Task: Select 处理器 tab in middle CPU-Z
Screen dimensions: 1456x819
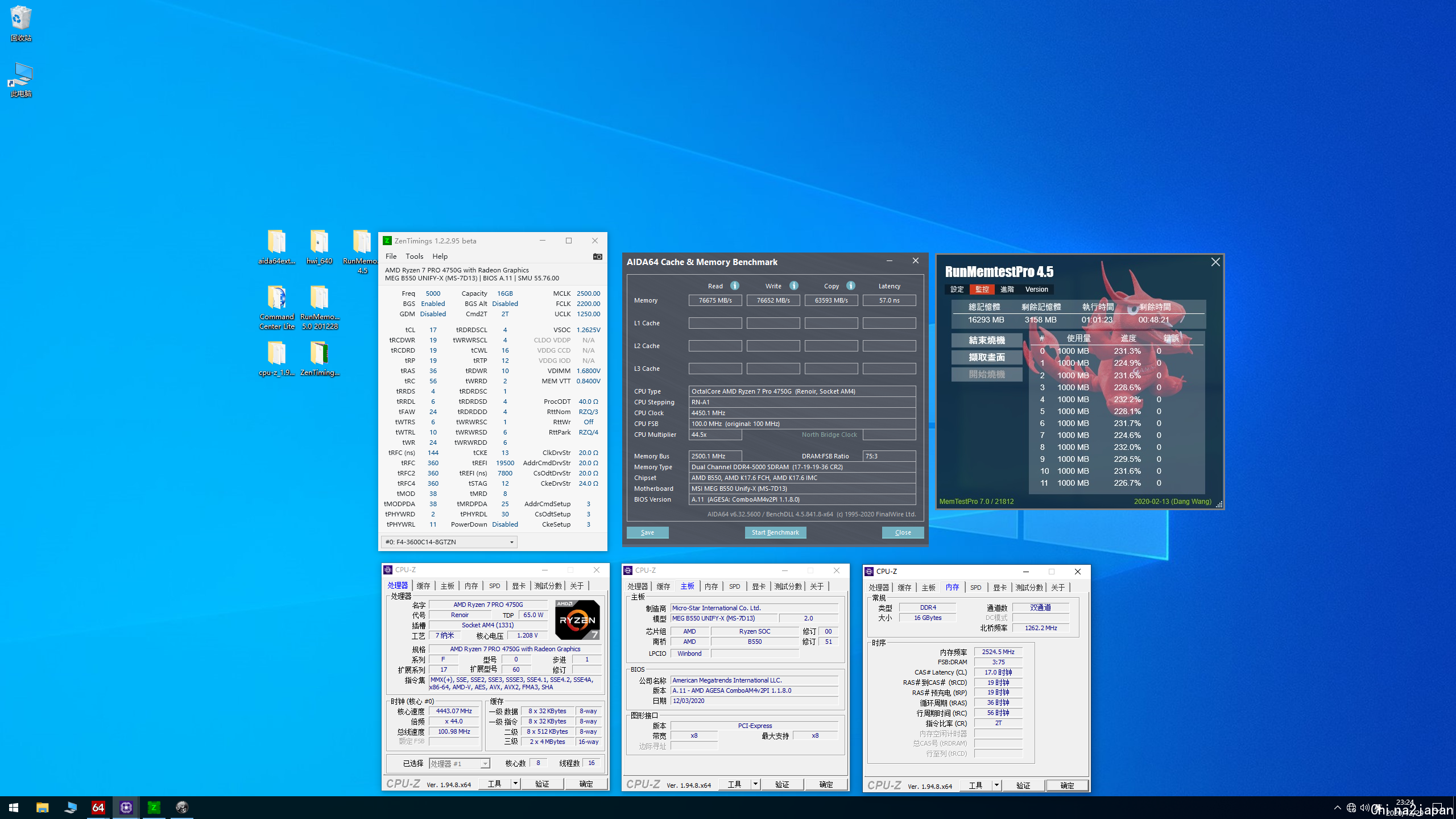Action: (x=638, y=586)
